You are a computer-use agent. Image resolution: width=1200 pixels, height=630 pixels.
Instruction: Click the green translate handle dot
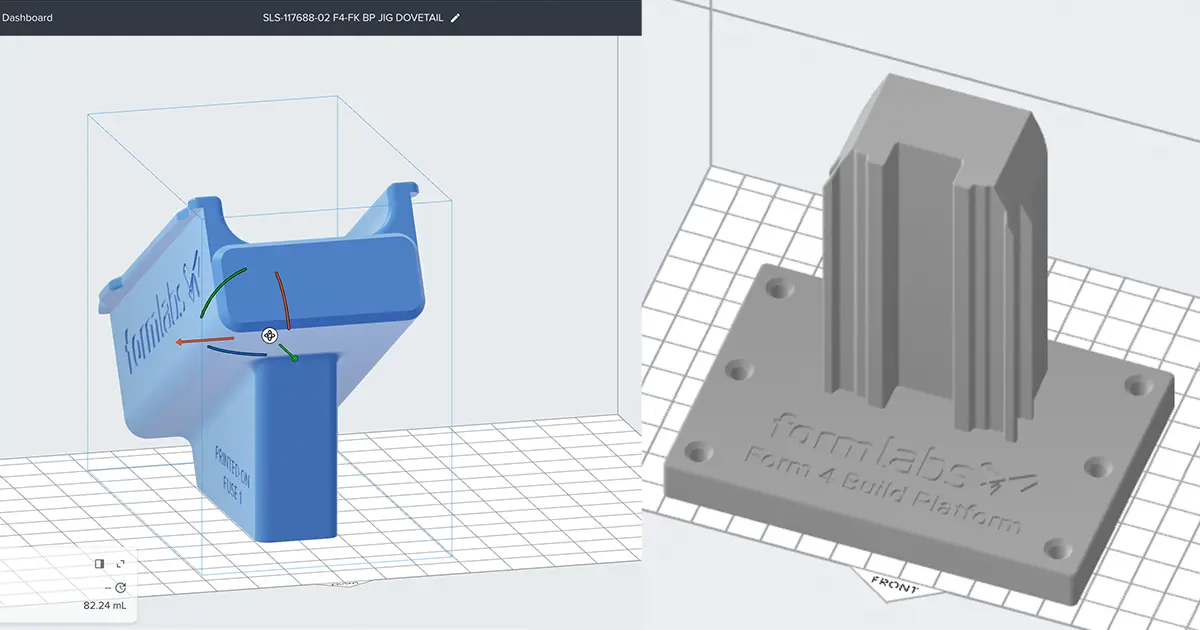click(295, 358)
